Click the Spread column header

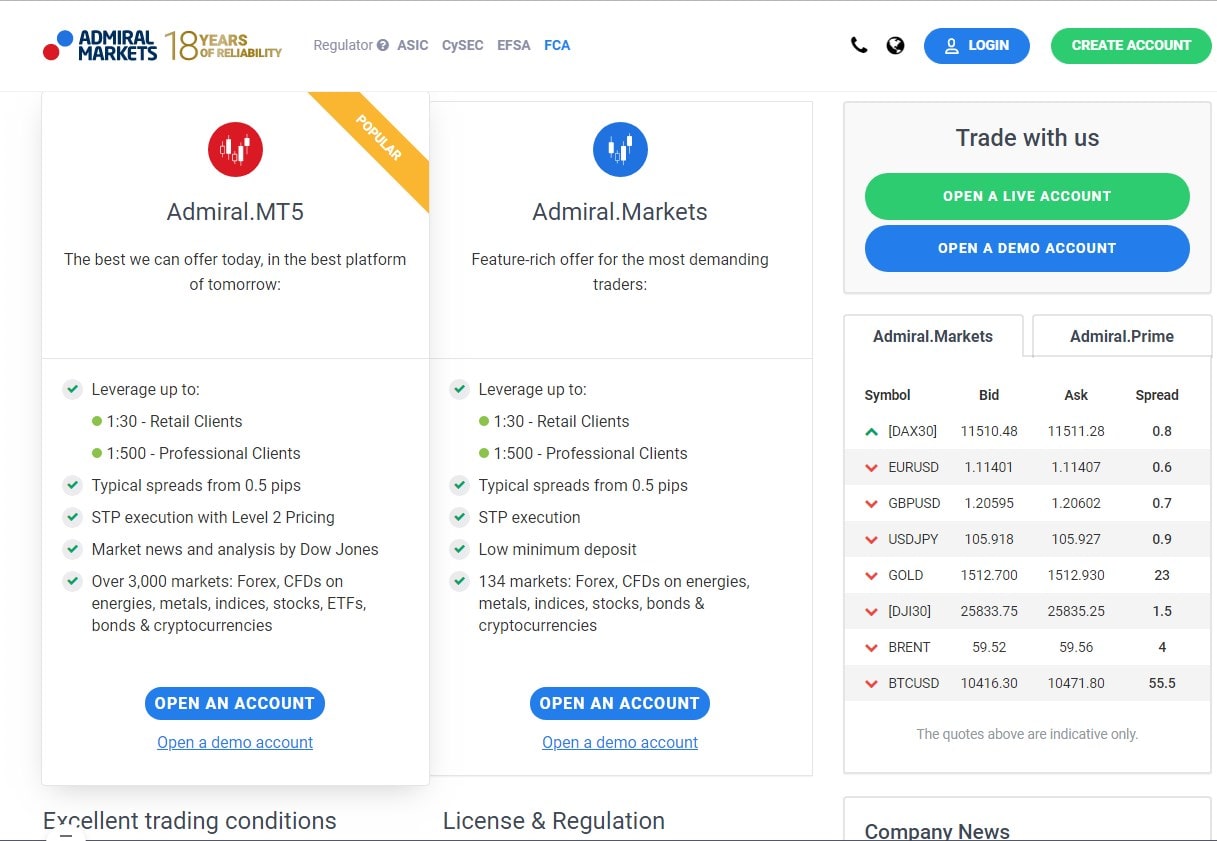(1157, 395)
